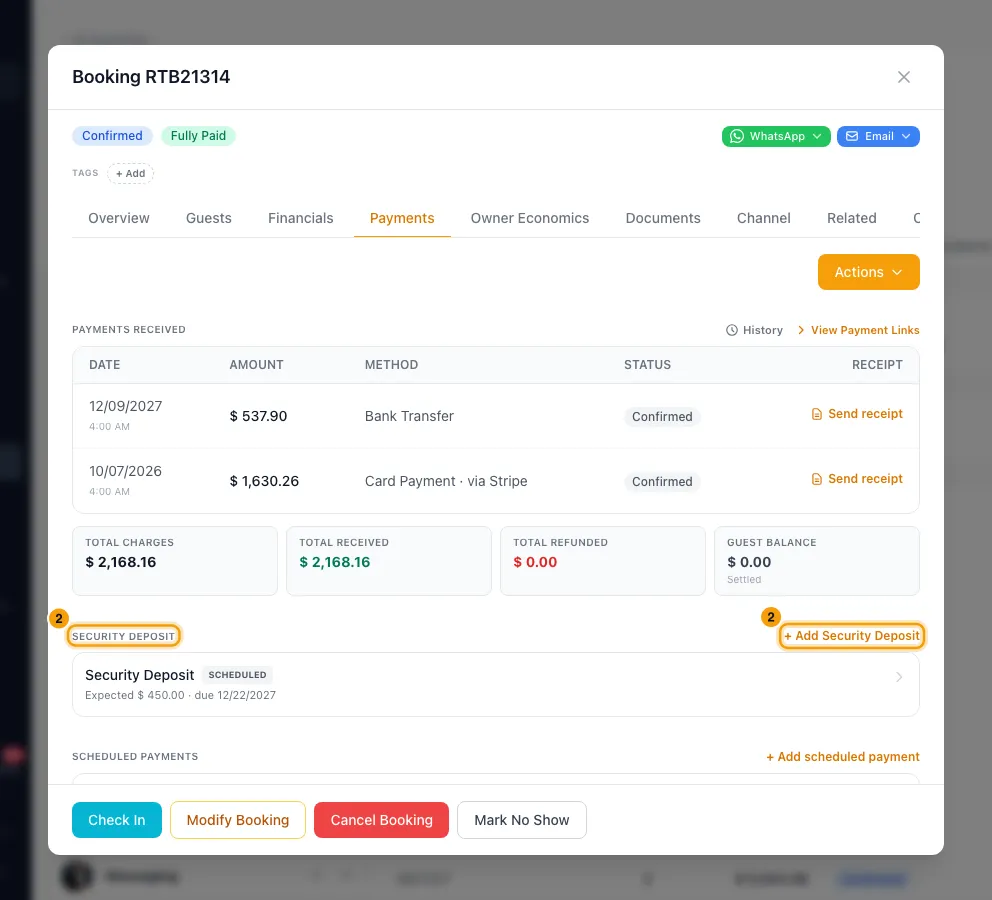Open the Owner Economics tab

530,218
